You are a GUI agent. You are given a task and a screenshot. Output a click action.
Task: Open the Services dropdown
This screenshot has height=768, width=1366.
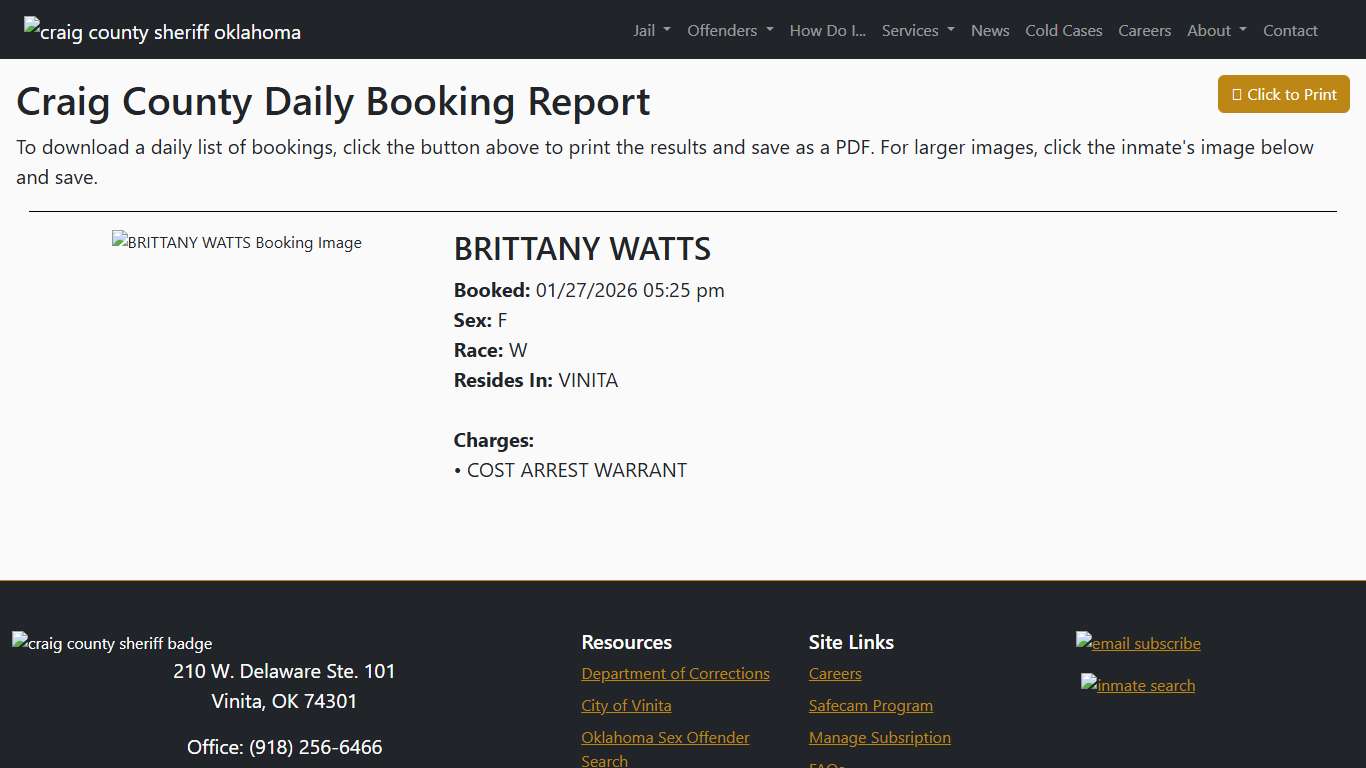pyautogui.click(x=916, y=30)
